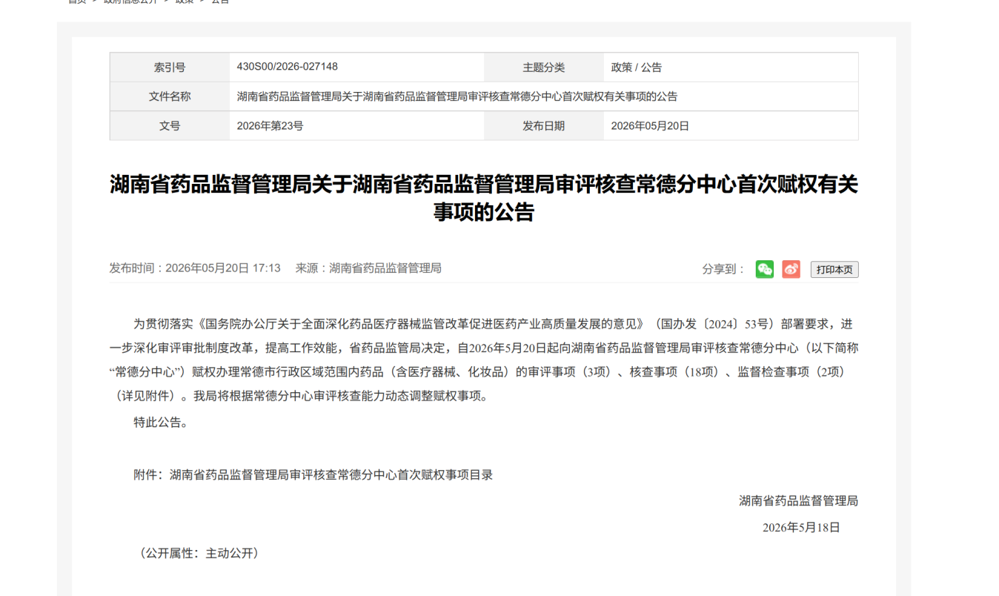This screenshot has width=999, height=596.
Task: Select index number 430S00/2026-027148
Action: point(287,66)
